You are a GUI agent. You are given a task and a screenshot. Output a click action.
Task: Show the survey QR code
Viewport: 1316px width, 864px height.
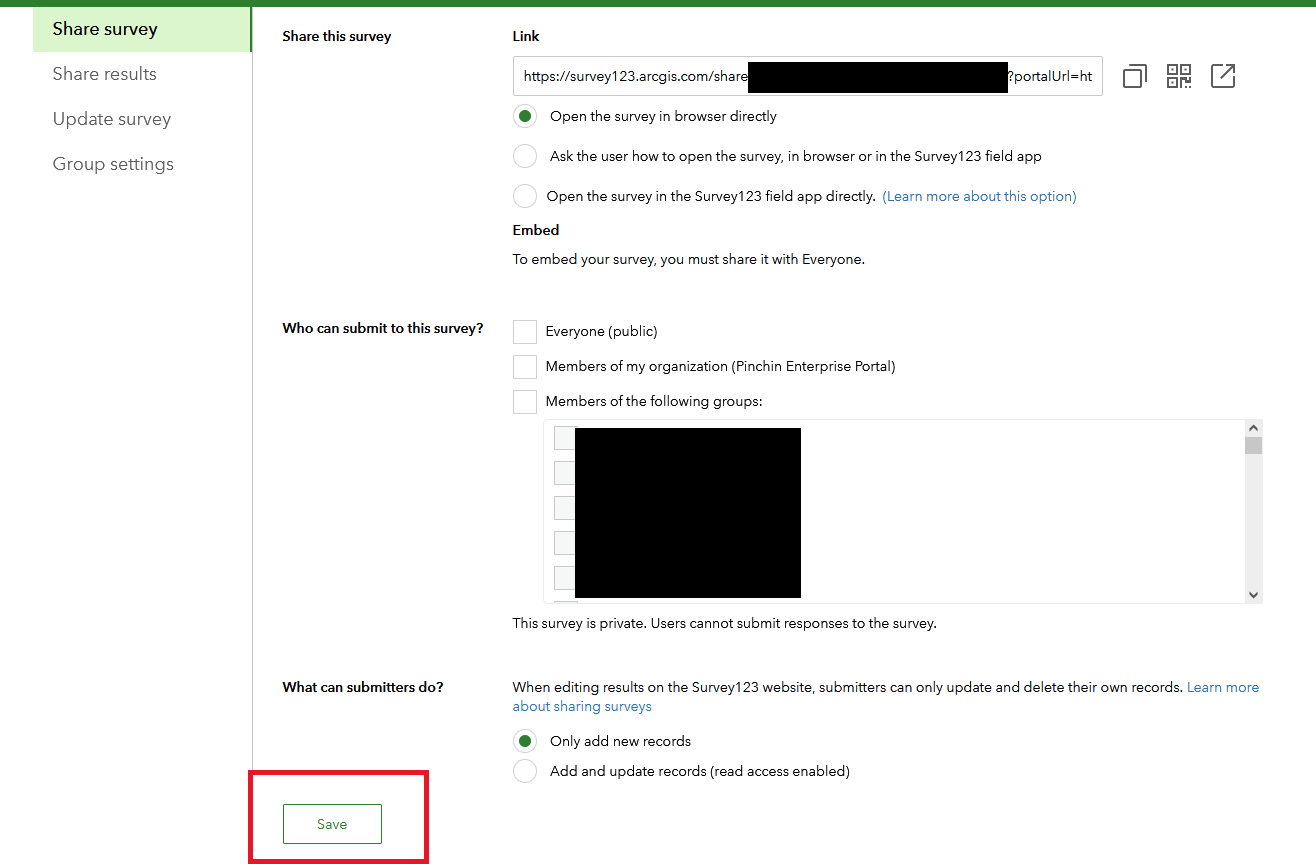pos(1178,75)
